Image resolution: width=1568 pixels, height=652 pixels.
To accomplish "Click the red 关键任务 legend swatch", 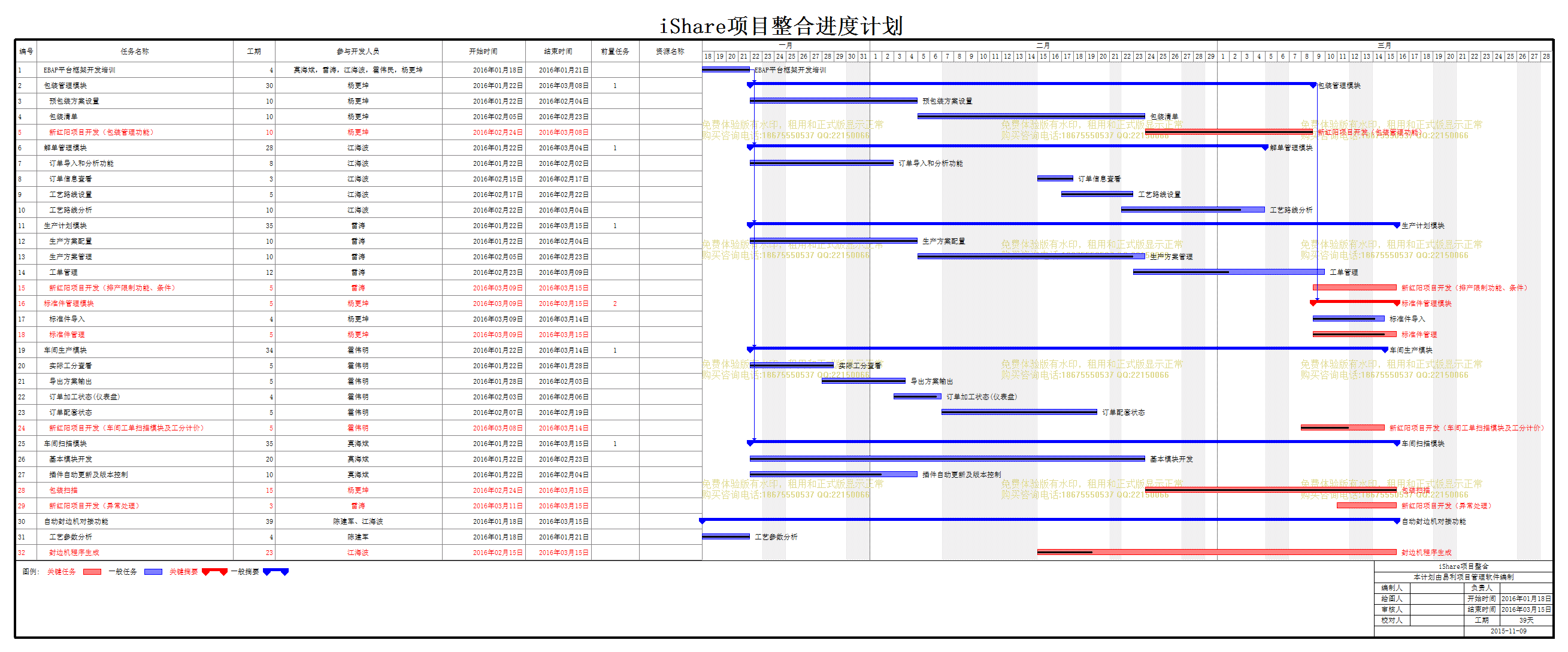I will click(x=92, y=572).
